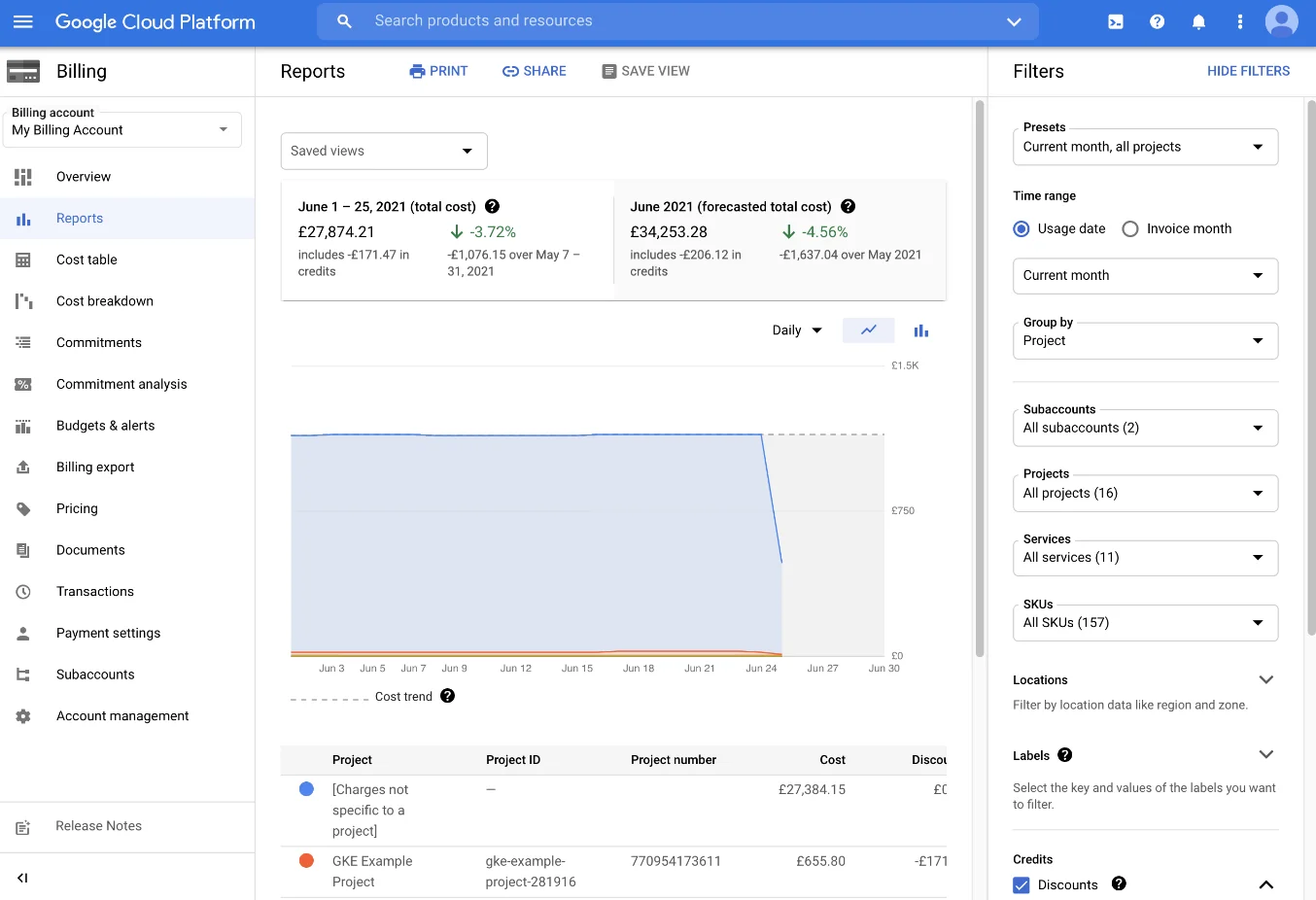Open the Projects filter dropdown
Viewport: 1316px width, 900px height.
coord(1145,493)
